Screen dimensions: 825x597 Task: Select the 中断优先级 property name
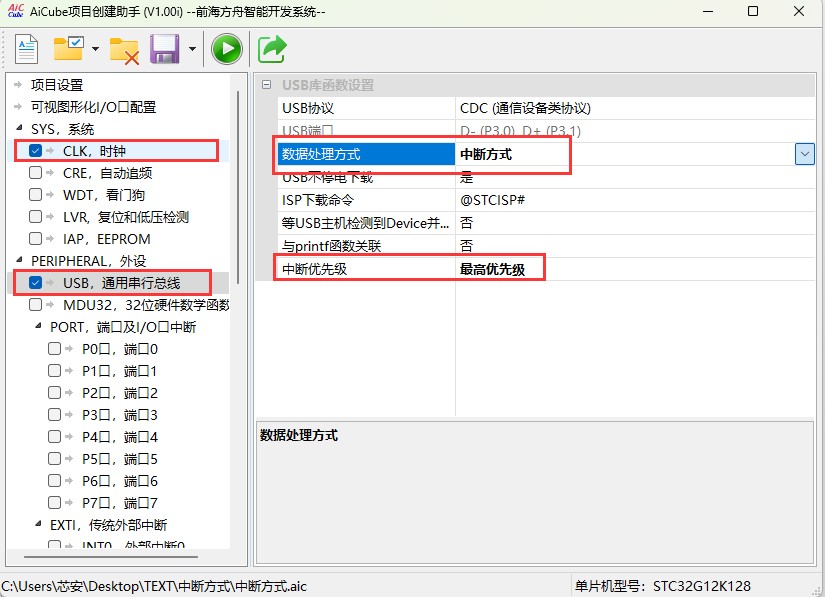(315, 269)
